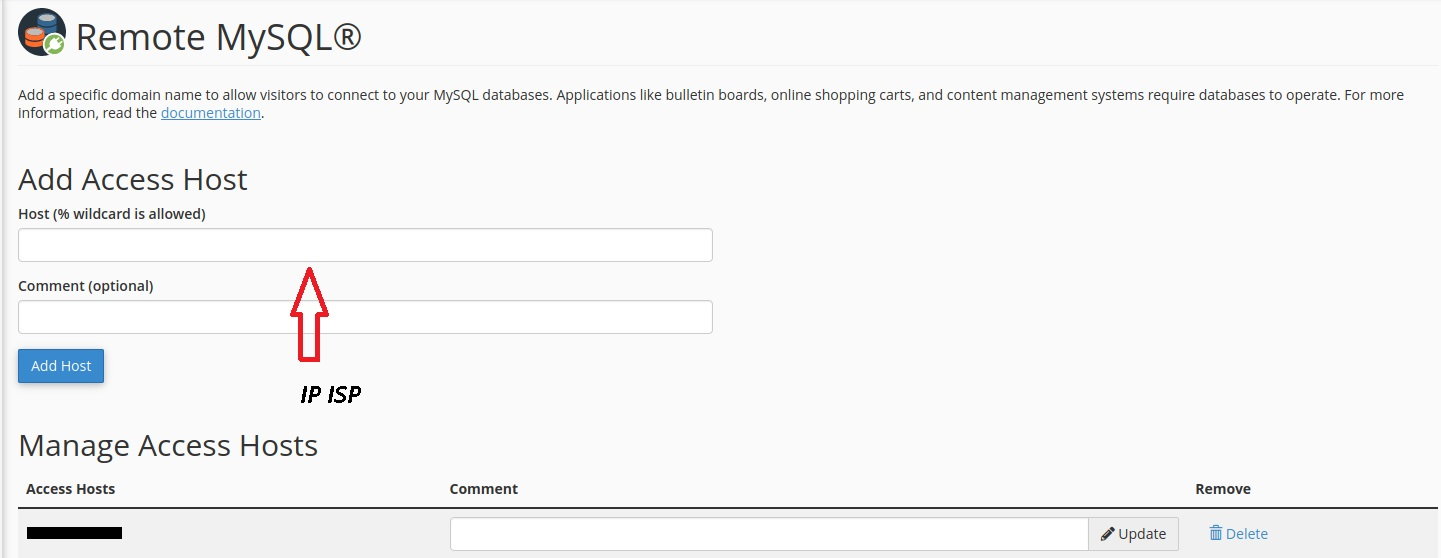Click the trash can icon beside Delete
Viewport: 1441px width, 558px height.
pyautogui.click(x=1215, y=534)
